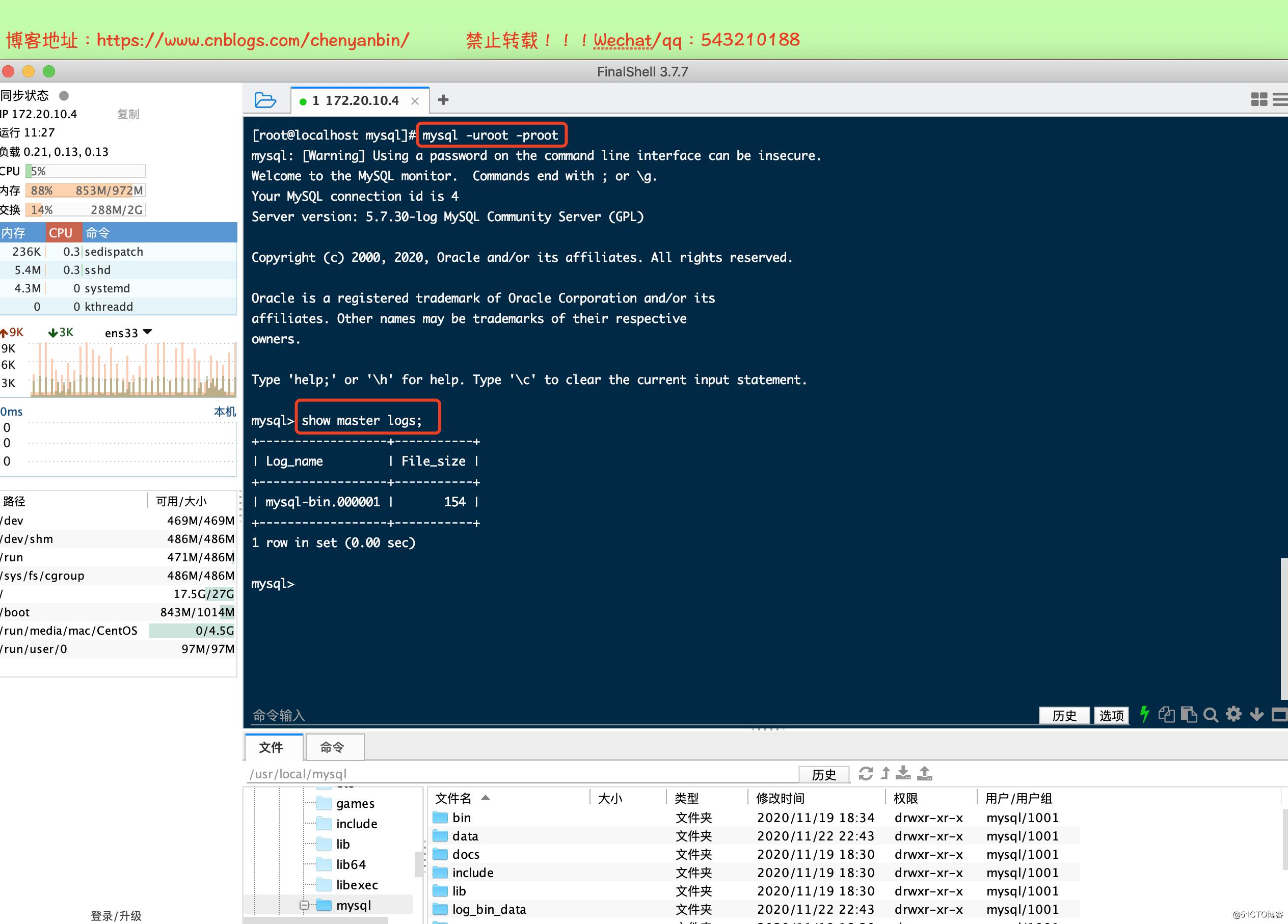
Task: Switch to the 文件 tab
Action: (x=274, y=747)
